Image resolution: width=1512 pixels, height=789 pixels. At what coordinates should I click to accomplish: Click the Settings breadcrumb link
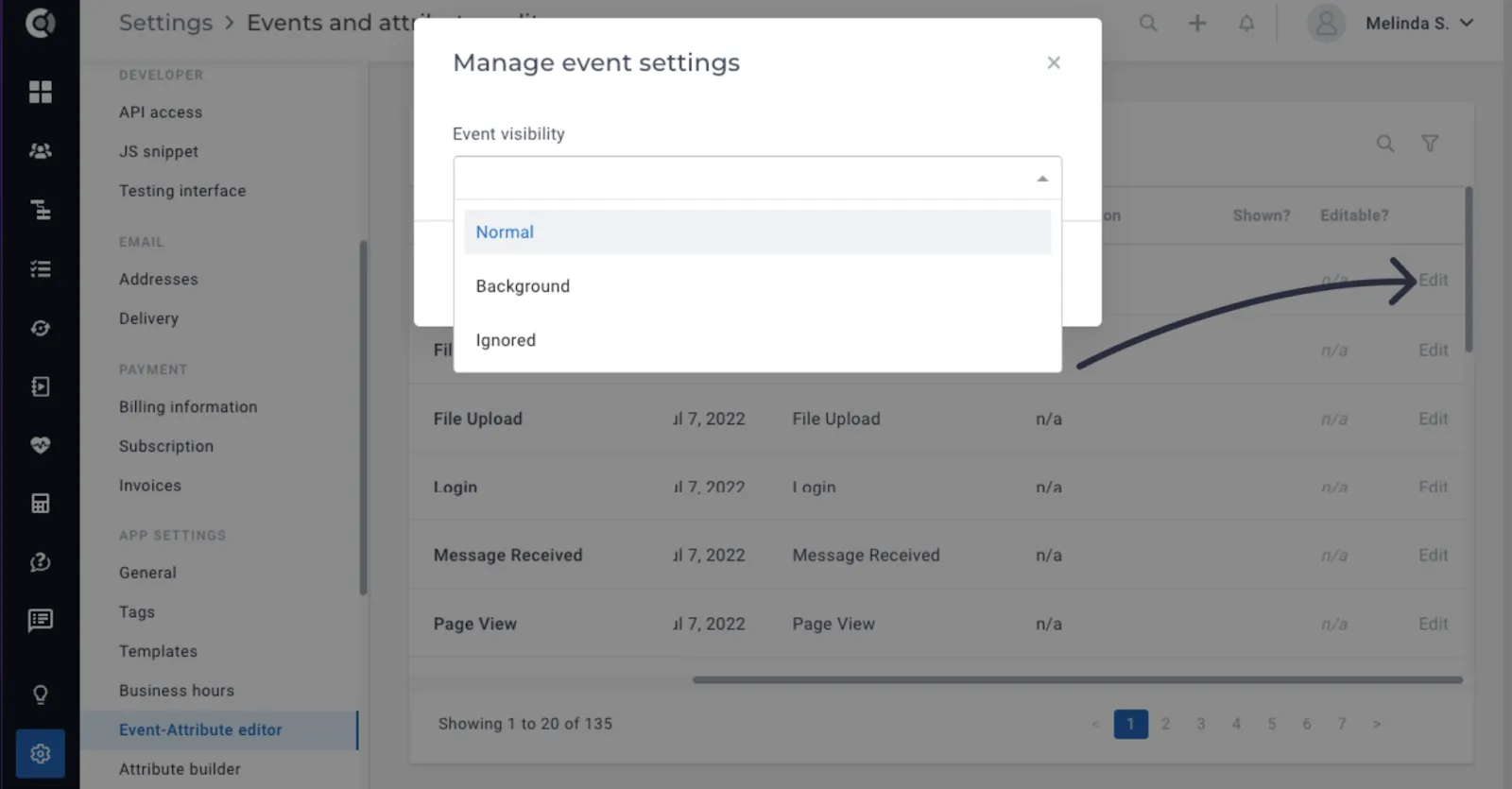click(166, 23)
